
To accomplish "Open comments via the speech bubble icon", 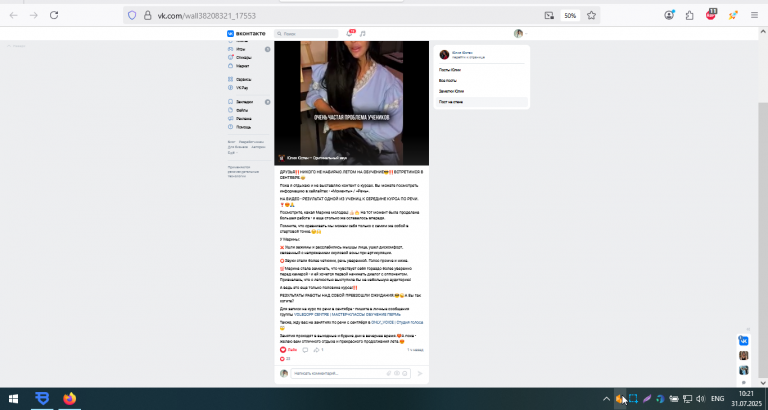I will pyautogui.click(x=305, y=350).
